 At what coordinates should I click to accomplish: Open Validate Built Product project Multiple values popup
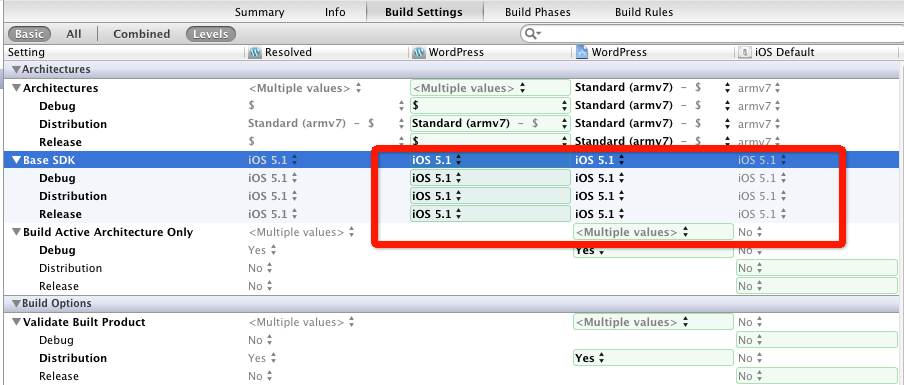(653, 322)
